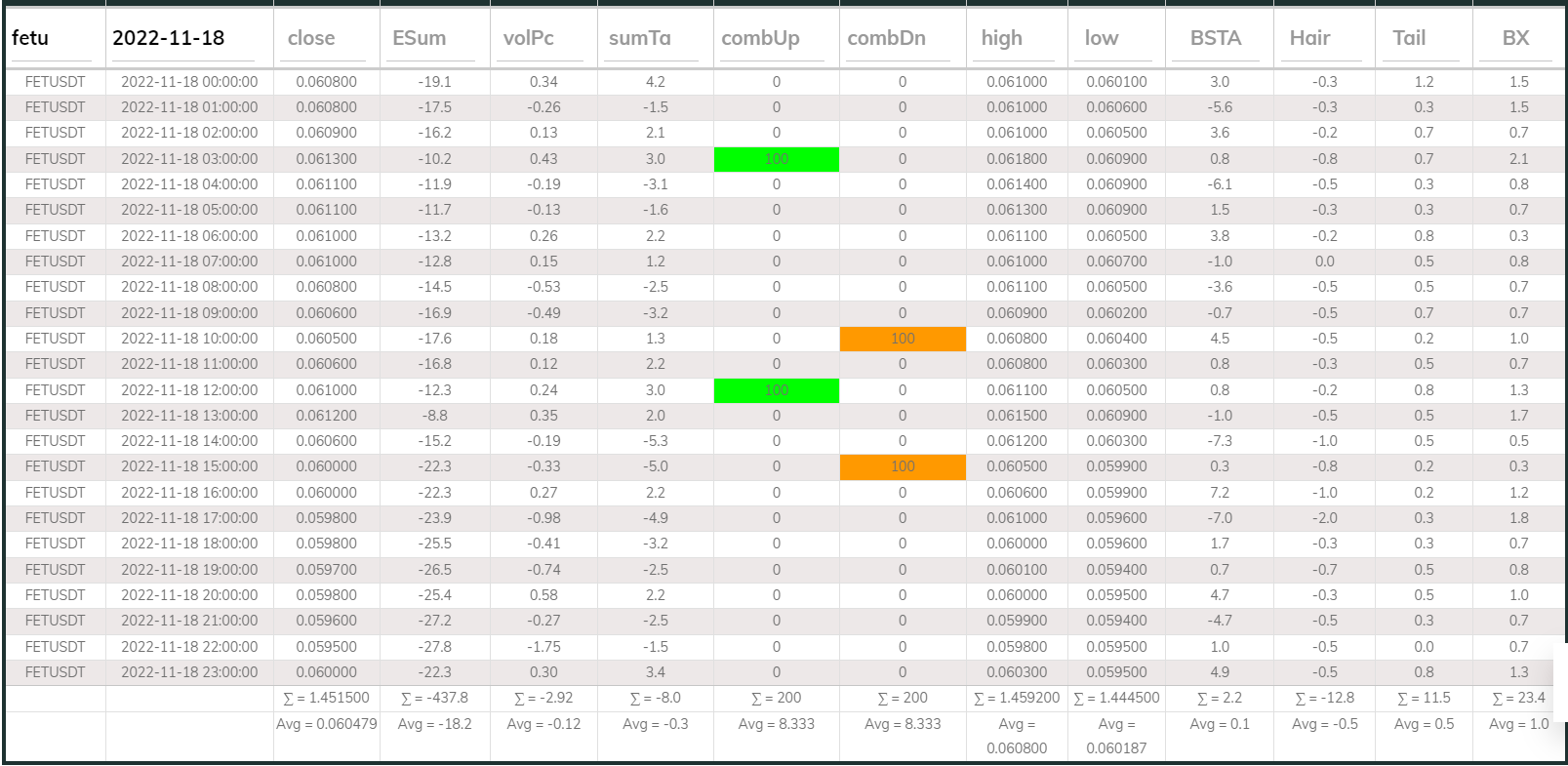Screen dimensions: 1568x766
Task: Click ESum value -10.2
Action: [x=434, y=159]
